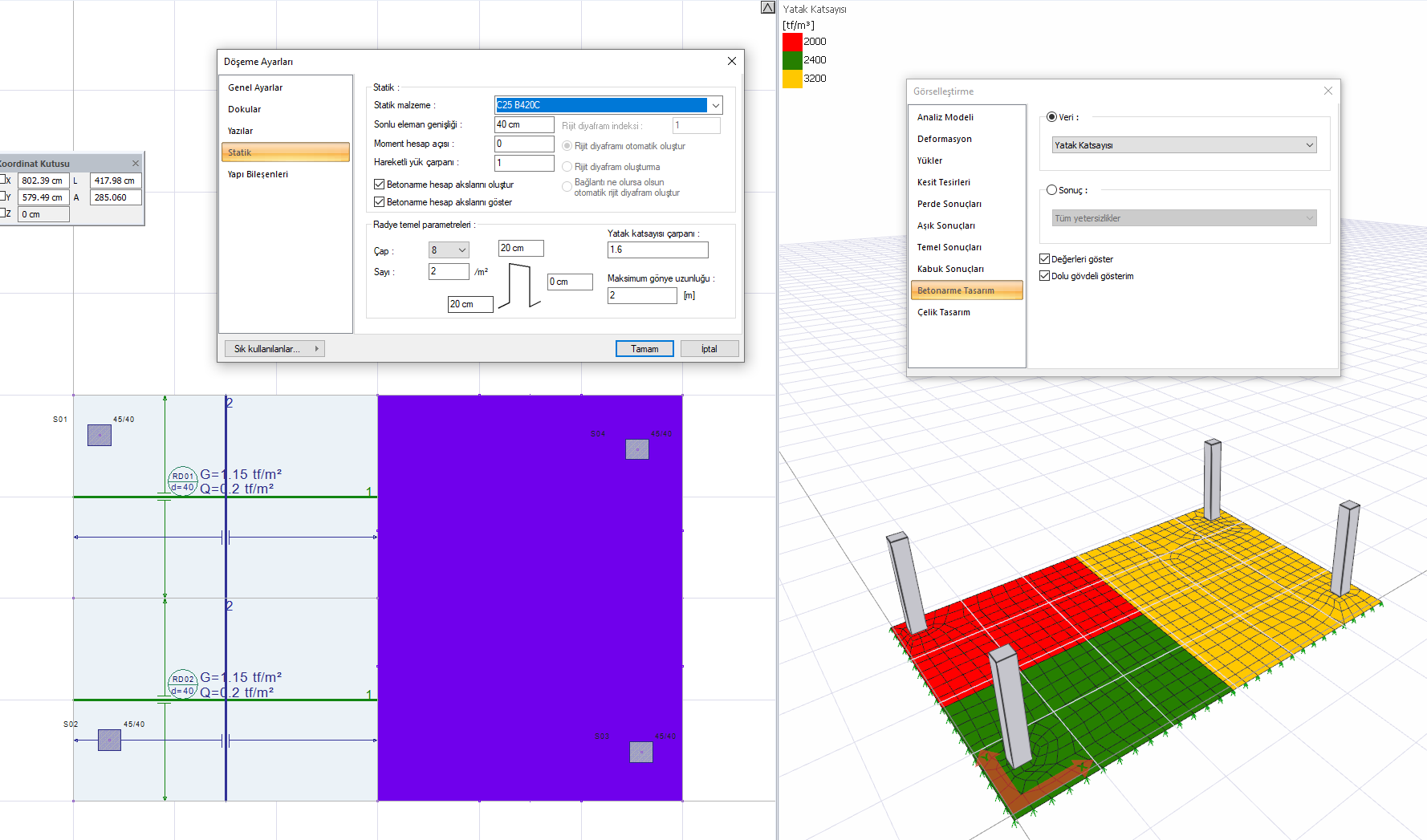Viewport: 1427px width, 840px height.
Task: Toggle the Y coordinate lock checkbox
Action: coord(2,197)
